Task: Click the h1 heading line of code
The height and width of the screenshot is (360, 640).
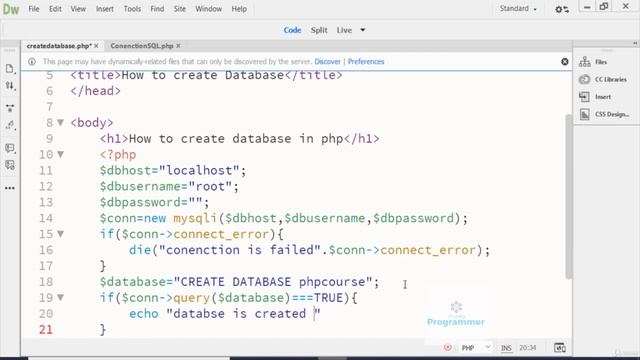Action: coord(240,138)
